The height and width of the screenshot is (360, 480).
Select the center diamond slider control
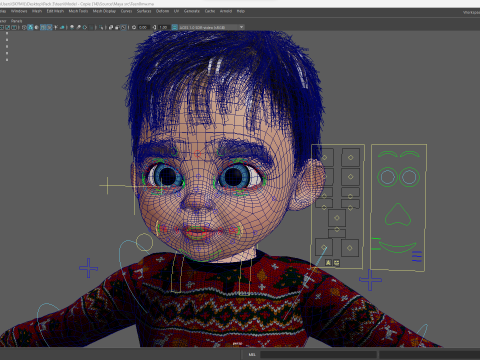tap(337, 218)
